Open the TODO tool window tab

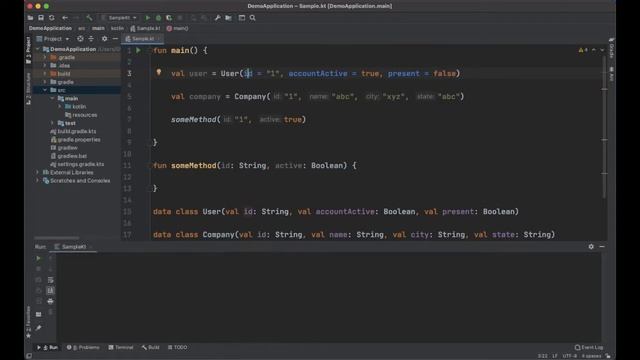pos(178,347)
